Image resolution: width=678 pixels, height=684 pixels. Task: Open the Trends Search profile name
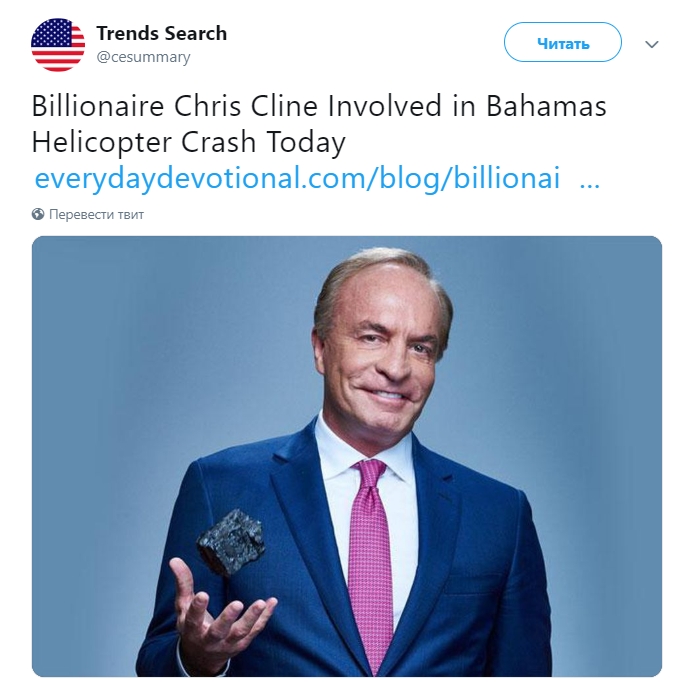click(161, 33)
